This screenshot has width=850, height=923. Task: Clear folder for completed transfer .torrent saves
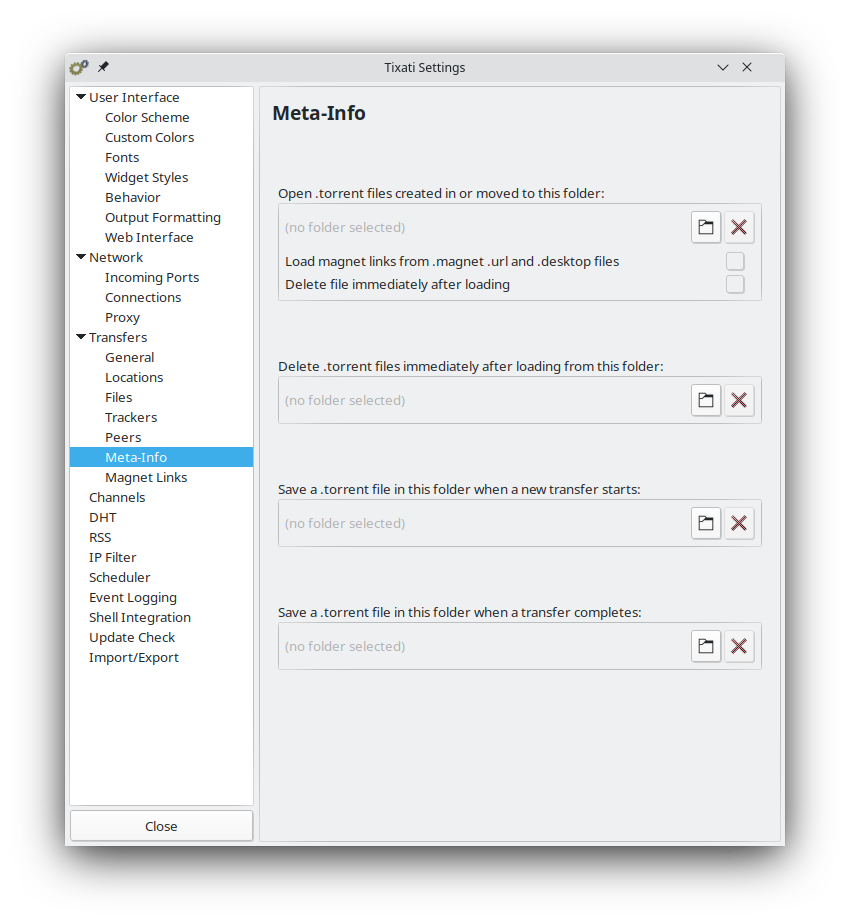point(739,645)
